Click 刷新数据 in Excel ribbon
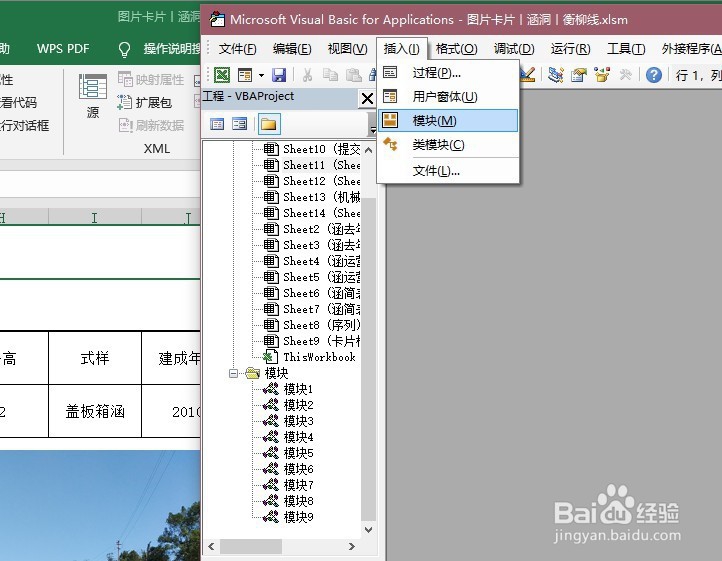The height and width of the screenshot is (561, 722). pos(151,125)
